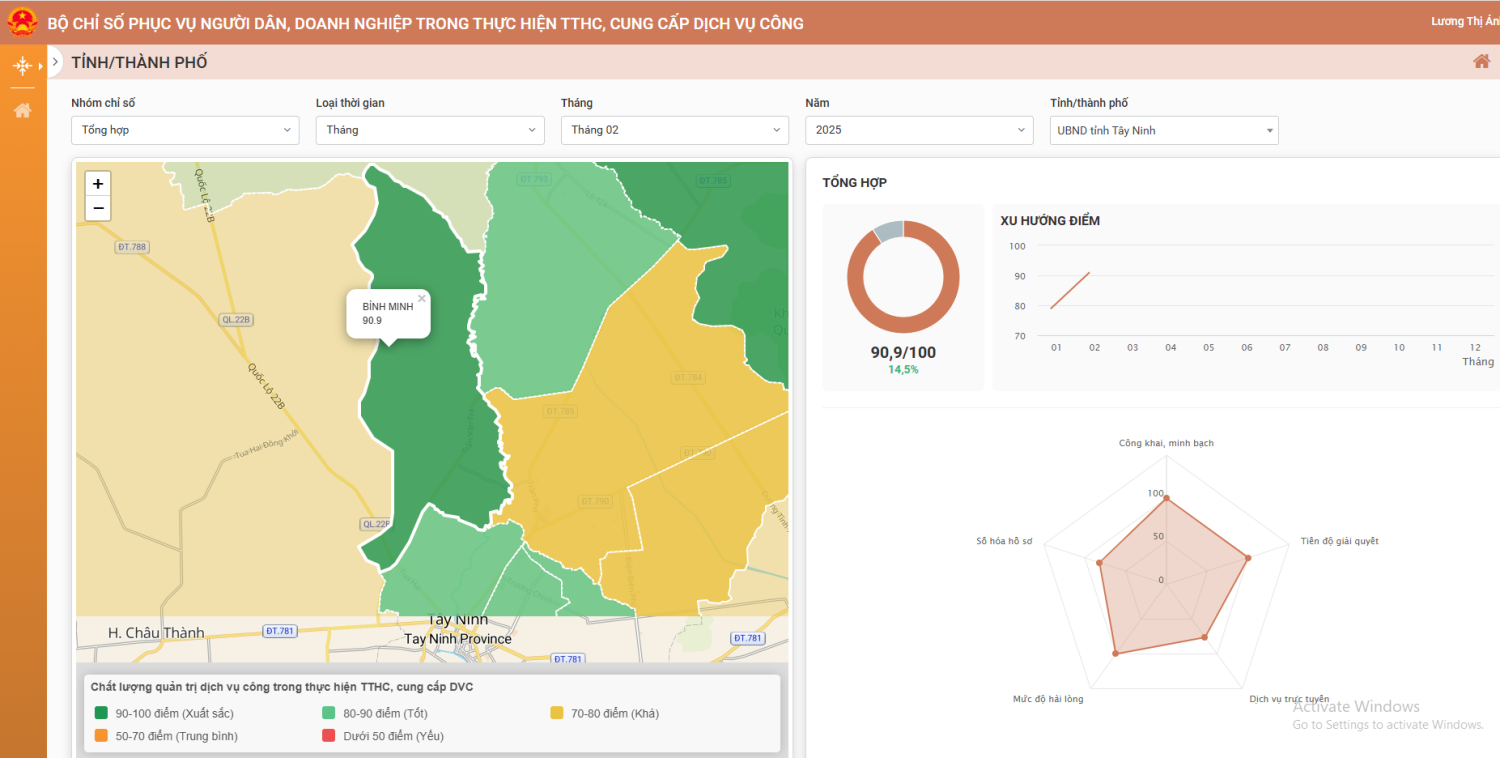
Task: Click the 80-90 điểm (Tốt) legend swatch
Action: 328,713
